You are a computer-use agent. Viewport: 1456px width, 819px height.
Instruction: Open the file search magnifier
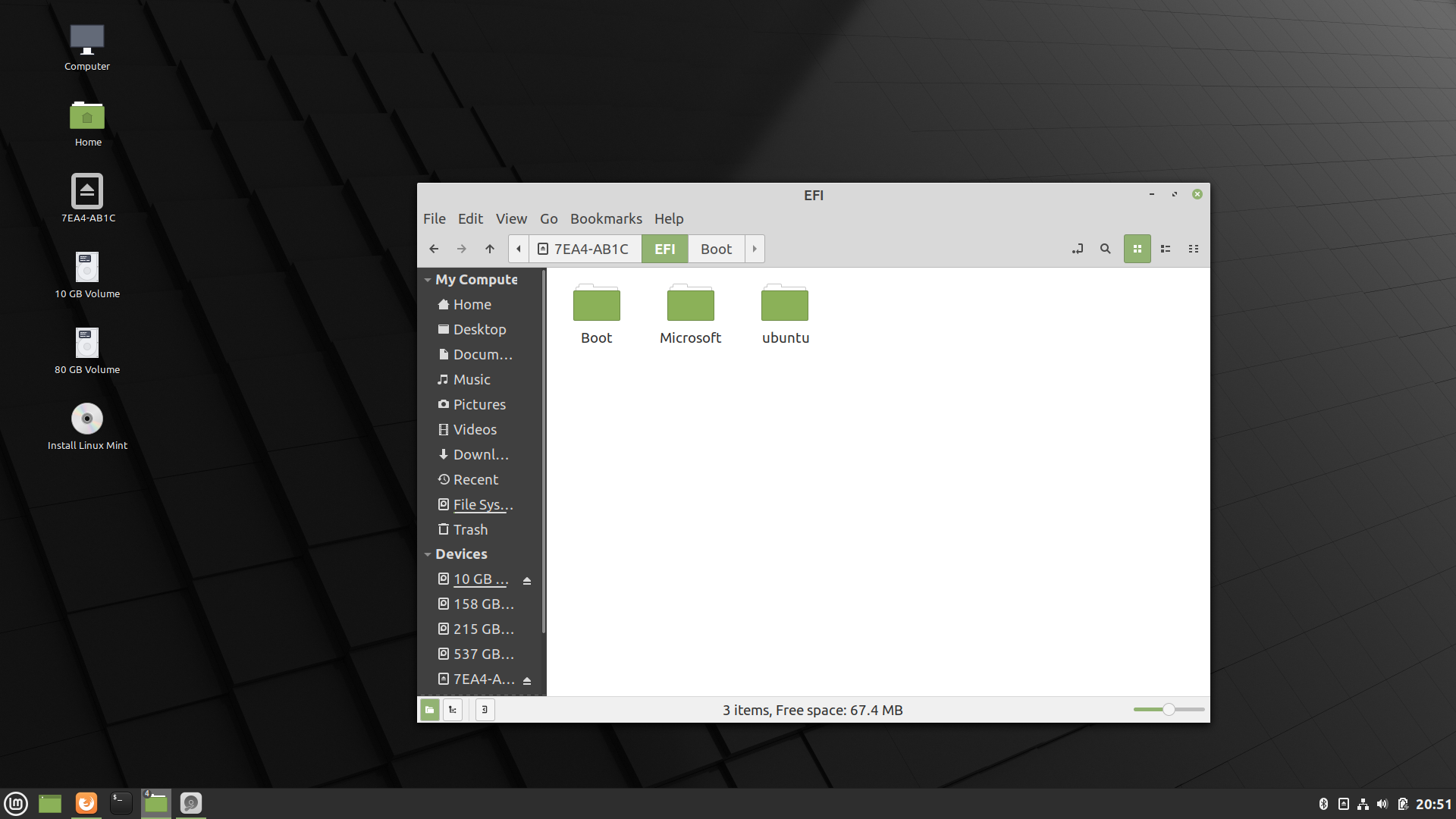coord(1106,249)
